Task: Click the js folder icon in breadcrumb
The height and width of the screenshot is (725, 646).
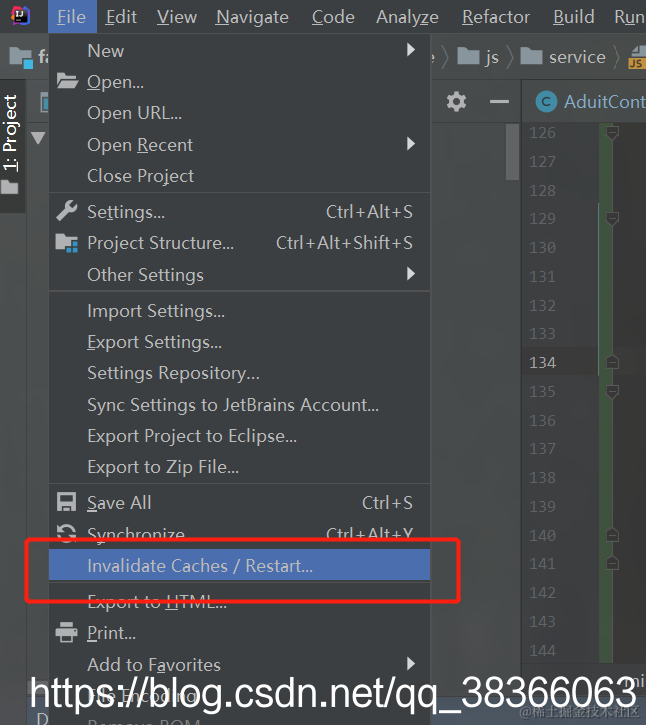Action: [x=468, y=57]
